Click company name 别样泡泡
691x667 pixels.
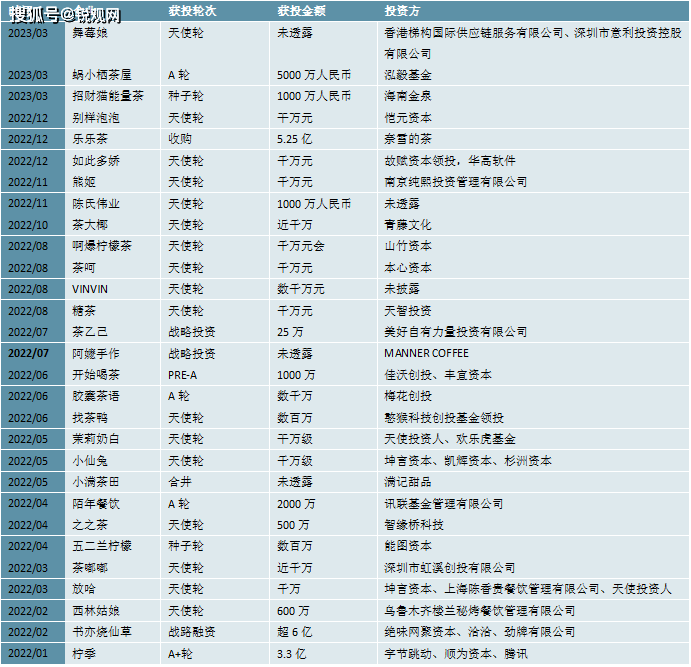point(96,118)
